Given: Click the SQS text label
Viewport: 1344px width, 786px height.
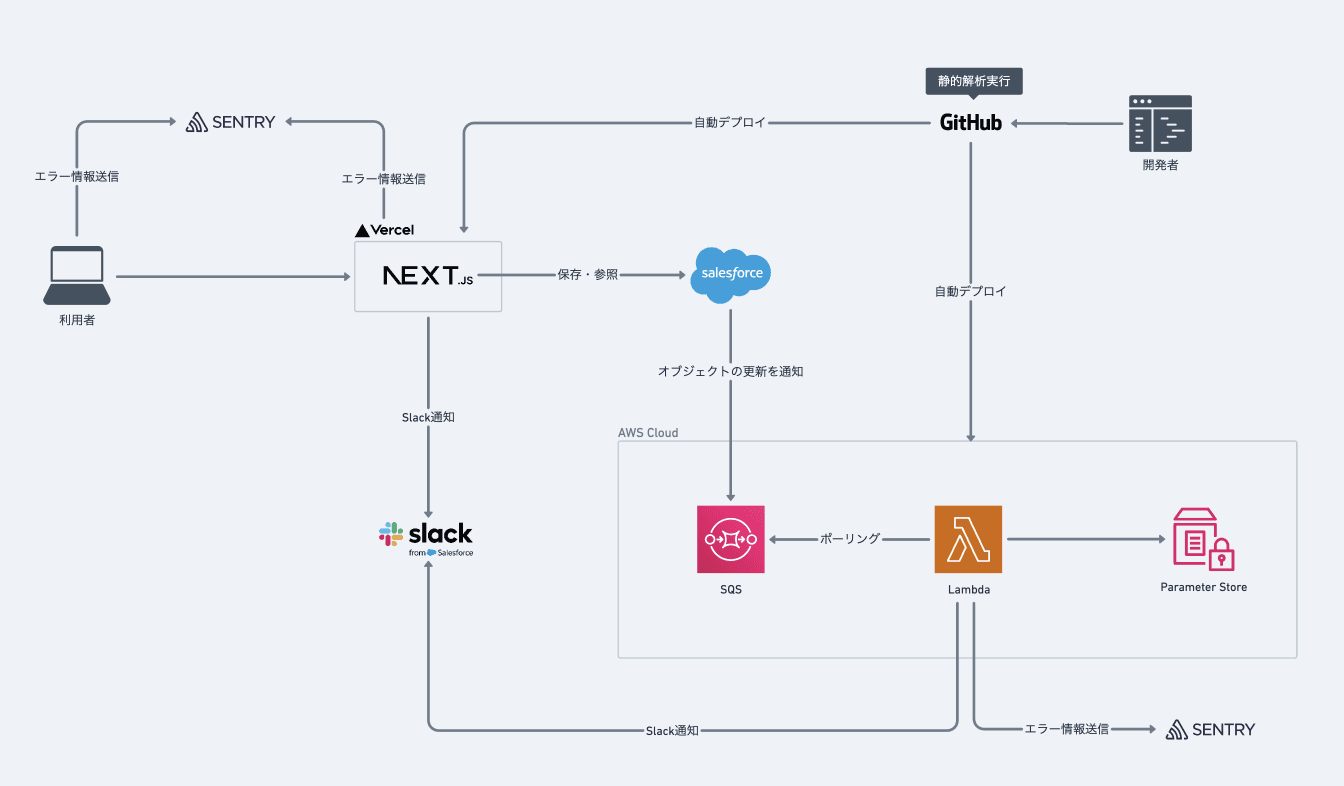Looking at the screenshot, I should (731, 590).
